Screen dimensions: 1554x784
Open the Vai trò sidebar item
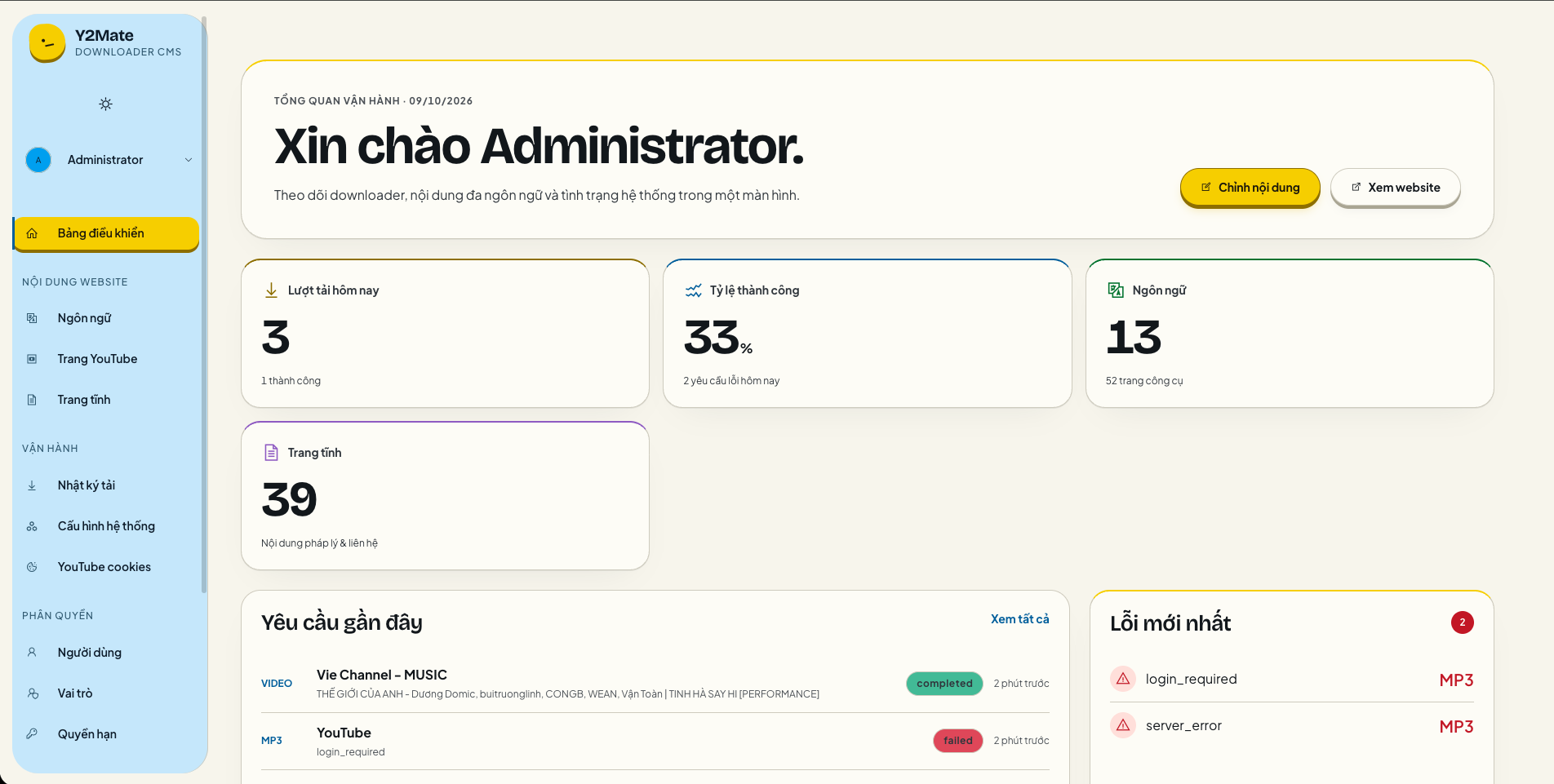click(x=106, y=693)
